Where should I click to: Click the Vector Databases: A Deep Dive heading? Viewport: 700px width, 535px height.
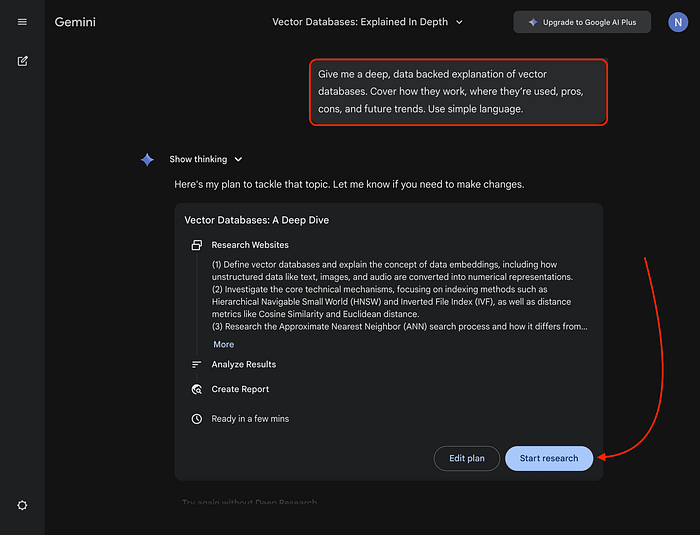[x=257, y=220]
